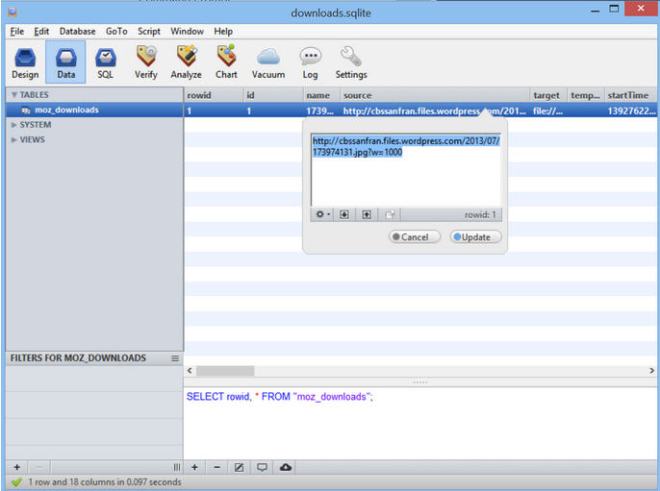
Task: Click the FILTERS FOR MOZ_DOWNLOADS header
Action: 78,358
